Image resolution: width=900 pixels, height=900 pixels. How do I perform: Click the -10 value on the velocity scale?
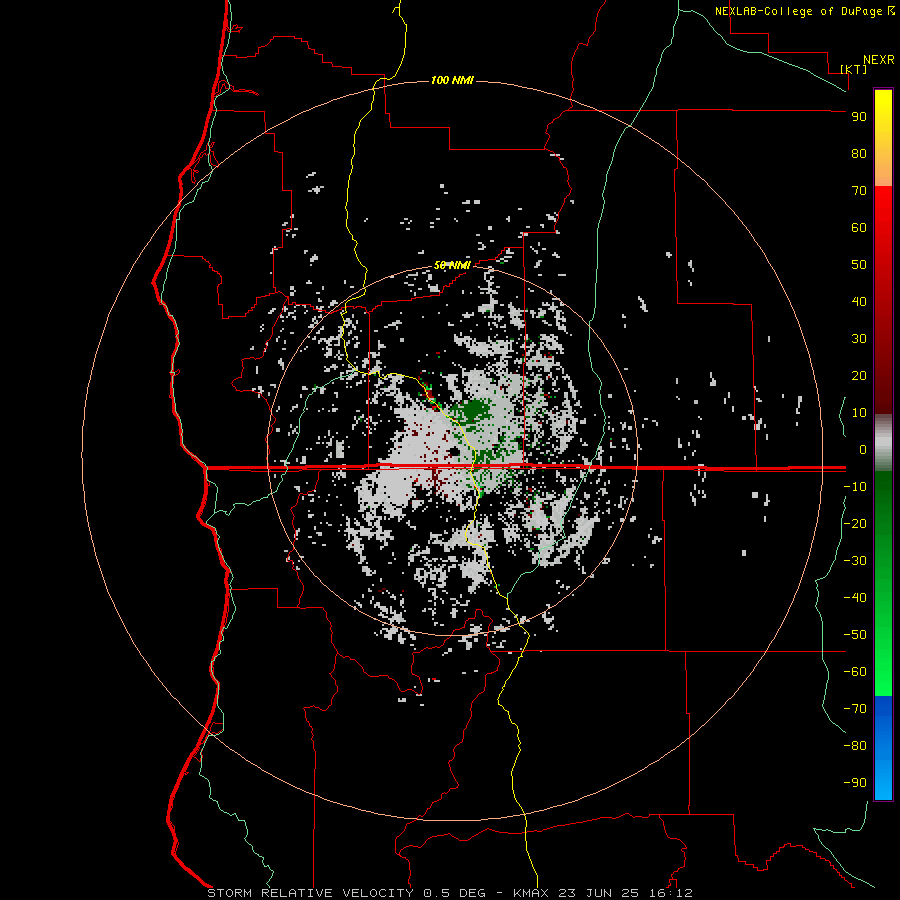[x=855, y=487]
